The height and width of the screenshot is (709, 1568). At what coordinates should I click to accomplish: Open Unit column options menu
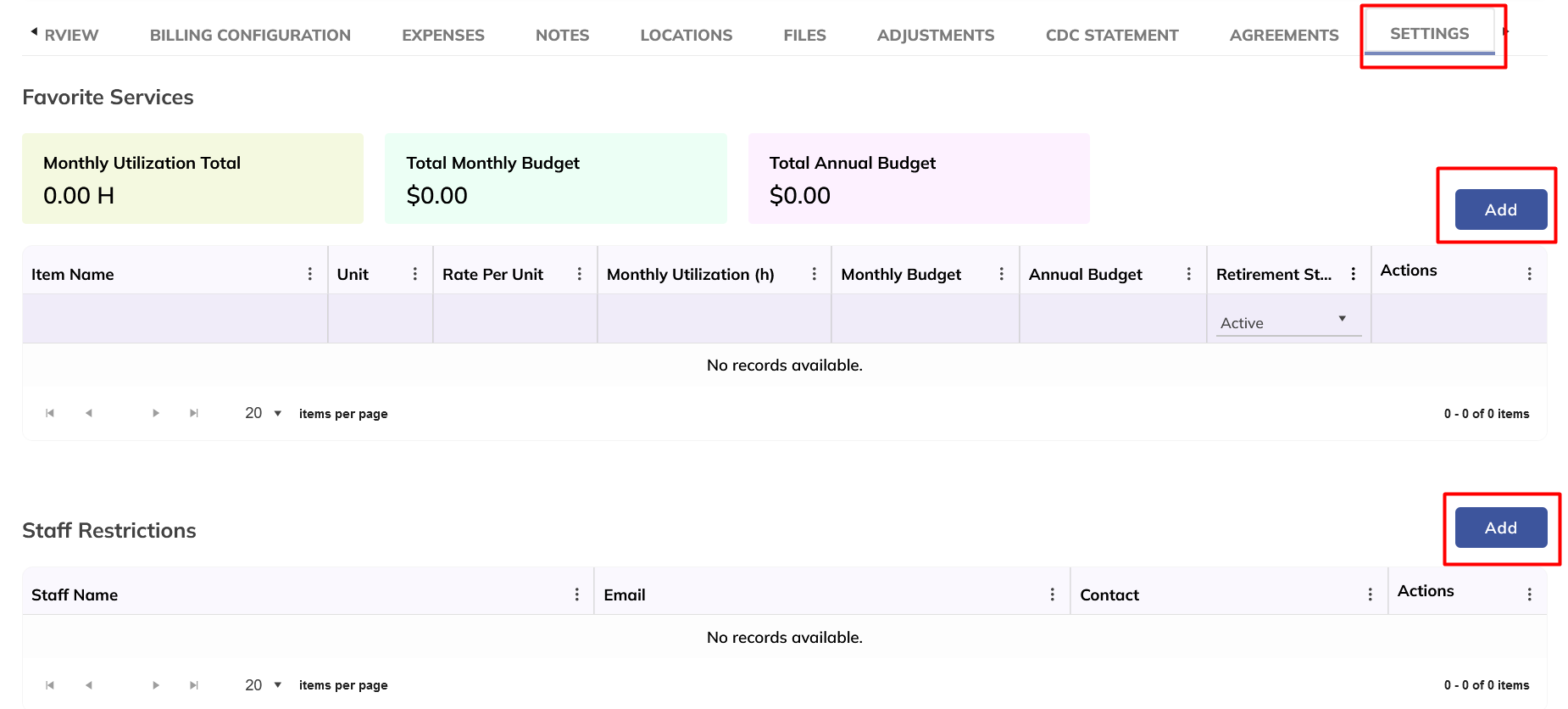[415, 274]
